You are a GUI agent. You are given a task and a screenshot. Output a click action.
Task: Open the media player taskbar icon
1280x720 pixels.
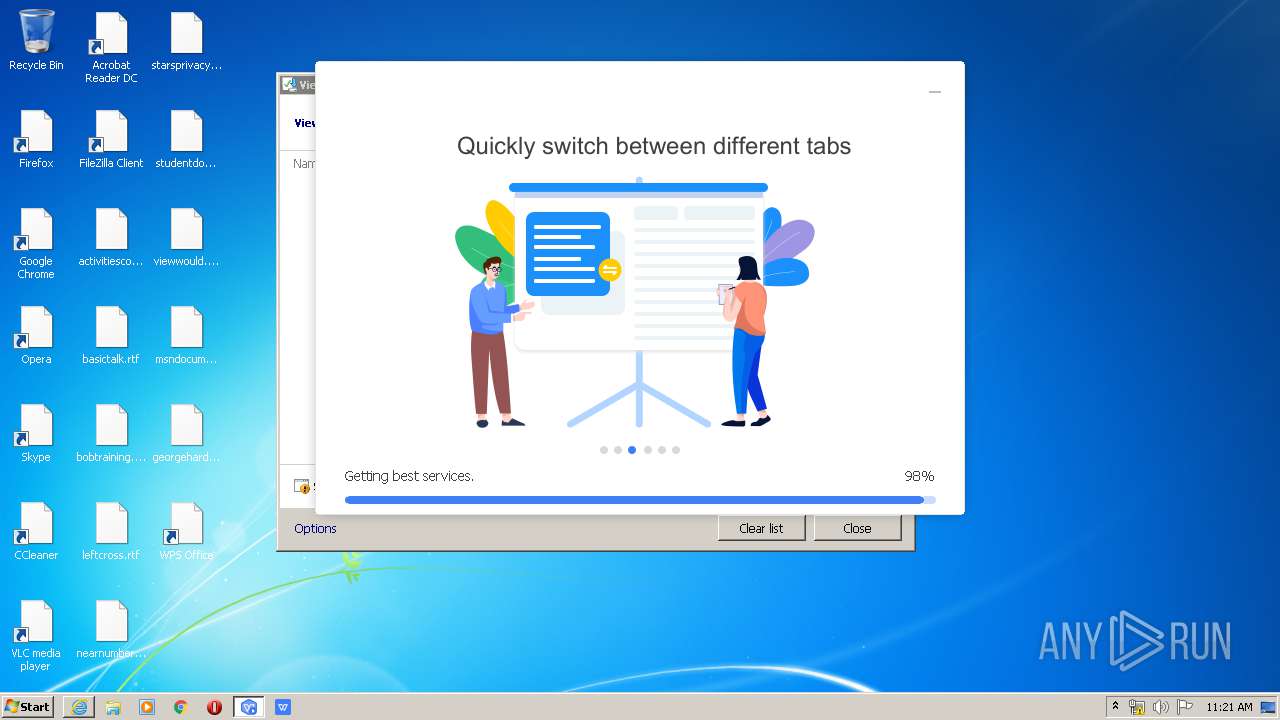tap(147, 707)
